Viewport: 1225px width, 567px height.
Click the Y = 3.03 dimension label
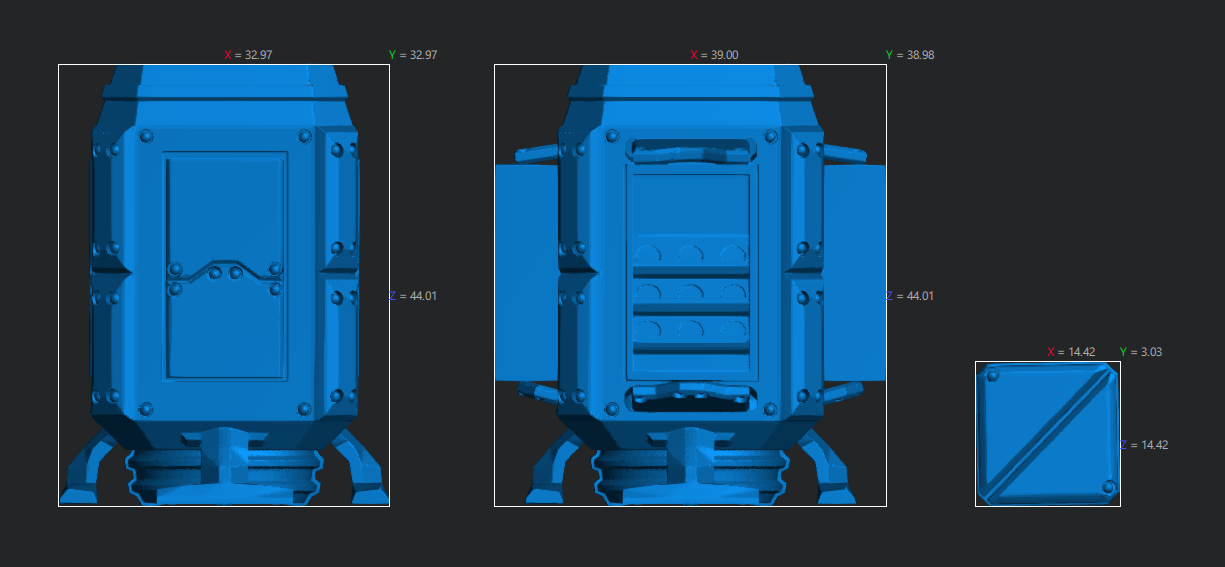pos(1141,352)
